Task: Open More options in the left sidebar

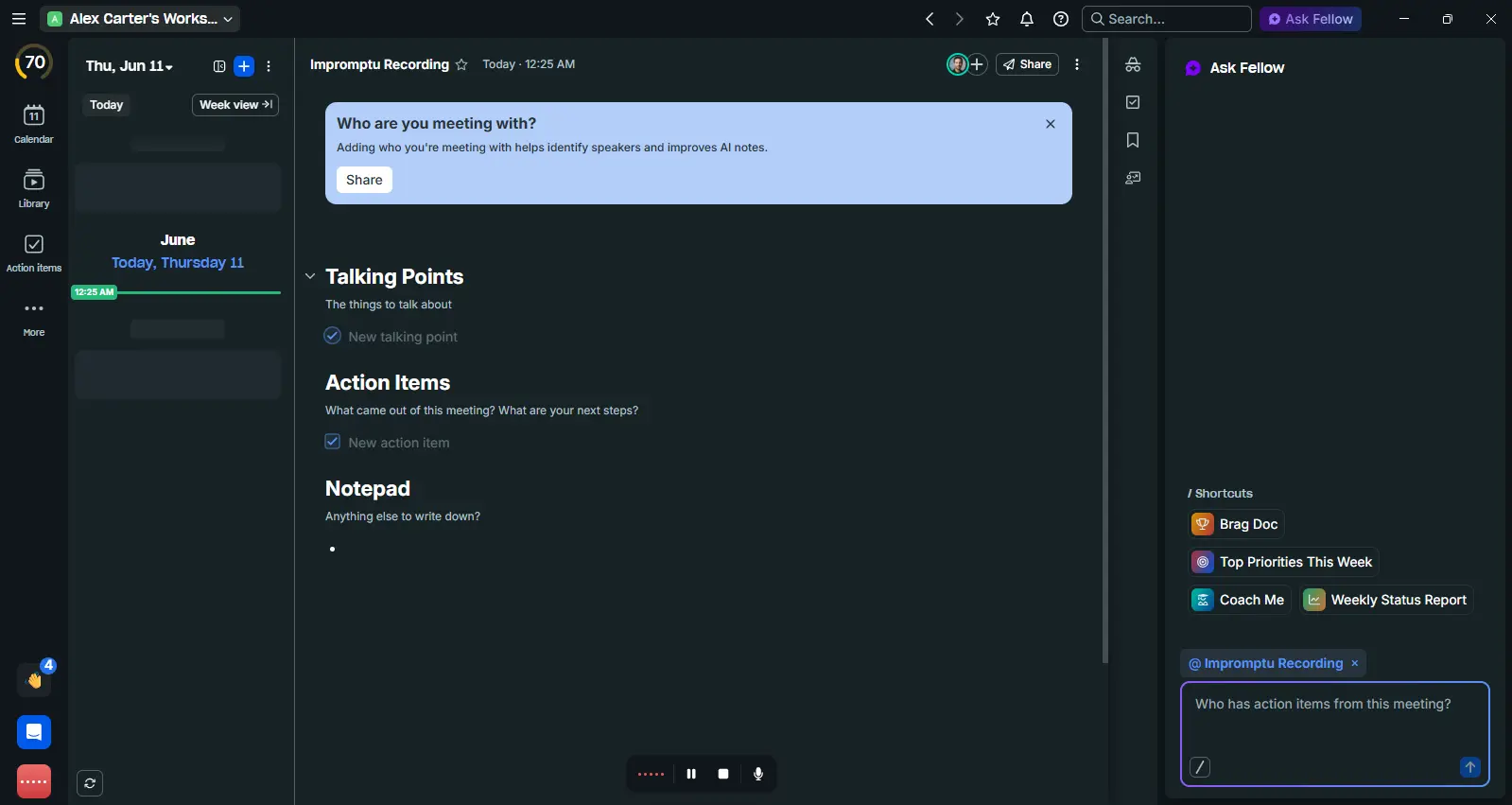Action: (34, 318)
